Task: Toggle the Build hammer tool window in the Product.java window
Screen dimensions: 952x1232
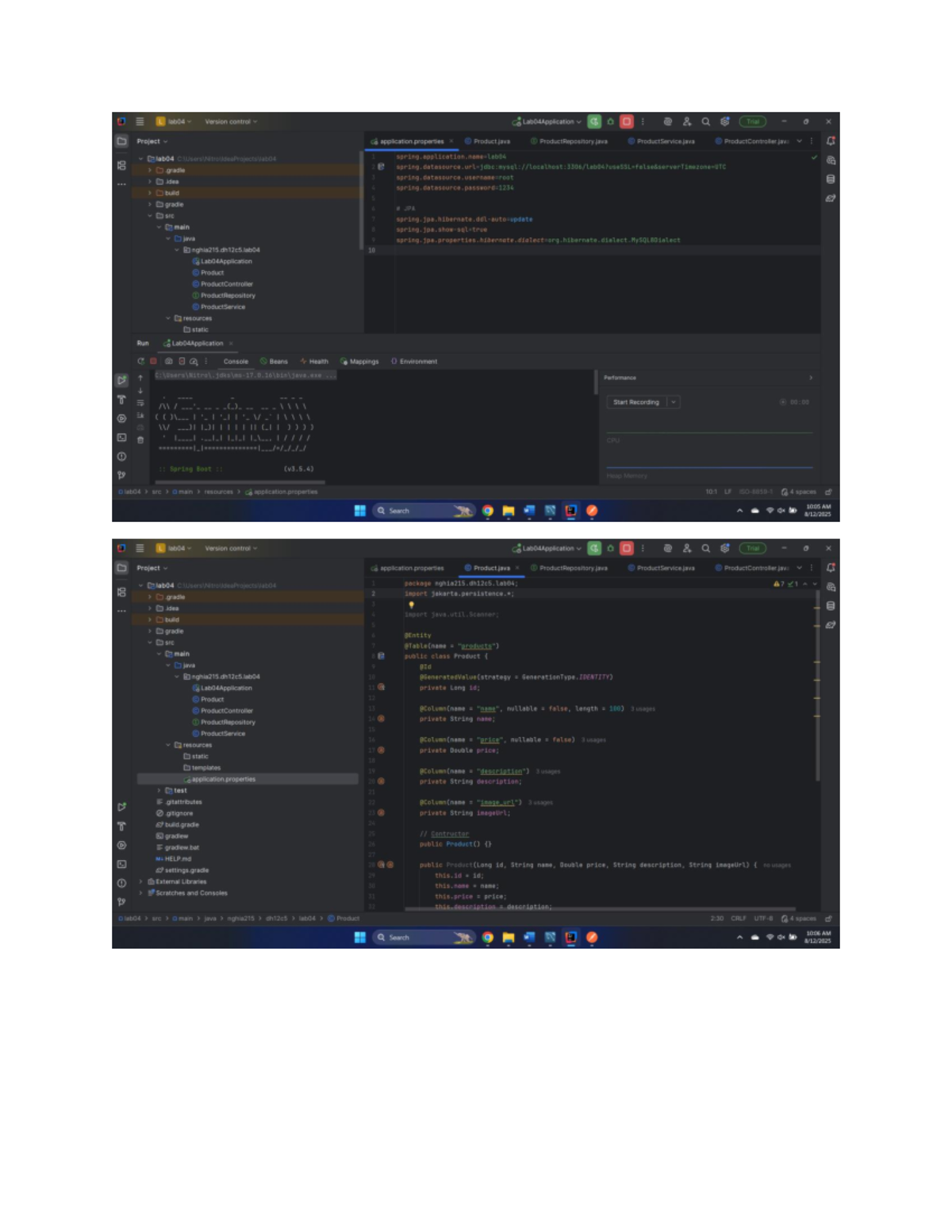Action: [121, 827]
